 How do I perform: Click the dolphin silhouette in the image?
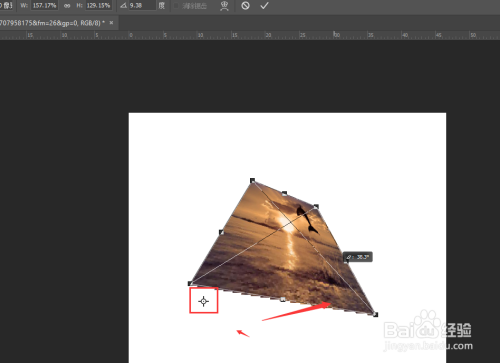tap(307, 219)
